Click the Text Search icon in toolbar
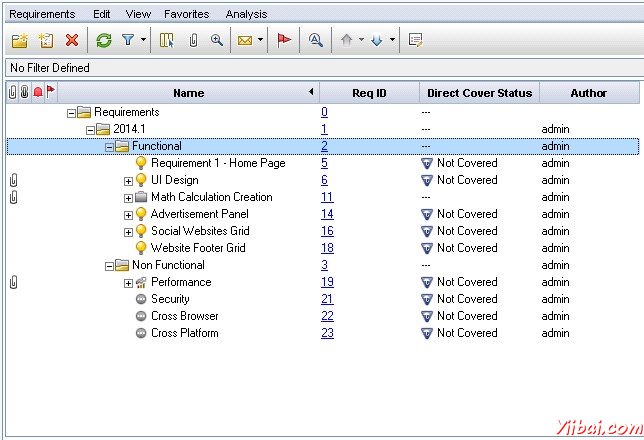The image size is (644, 440). point(316,40)
